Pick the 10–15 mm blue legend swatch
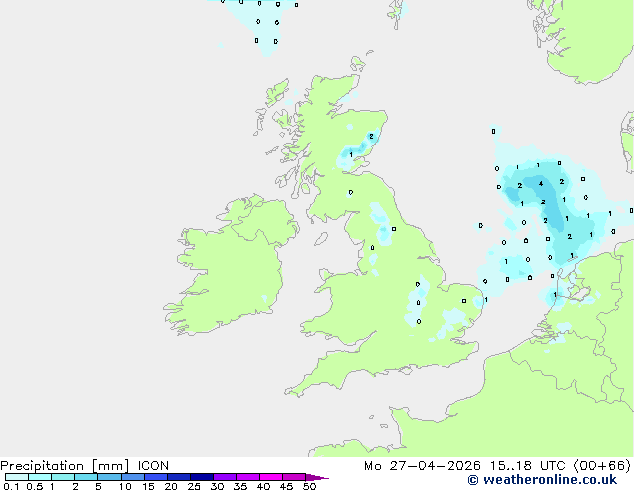This screenshot has width=634, height=490. pos(133,477)
